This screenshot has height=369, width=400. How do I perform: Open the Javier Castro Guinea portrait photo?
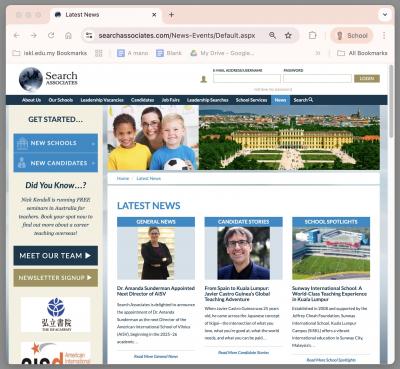click(243, 253)
